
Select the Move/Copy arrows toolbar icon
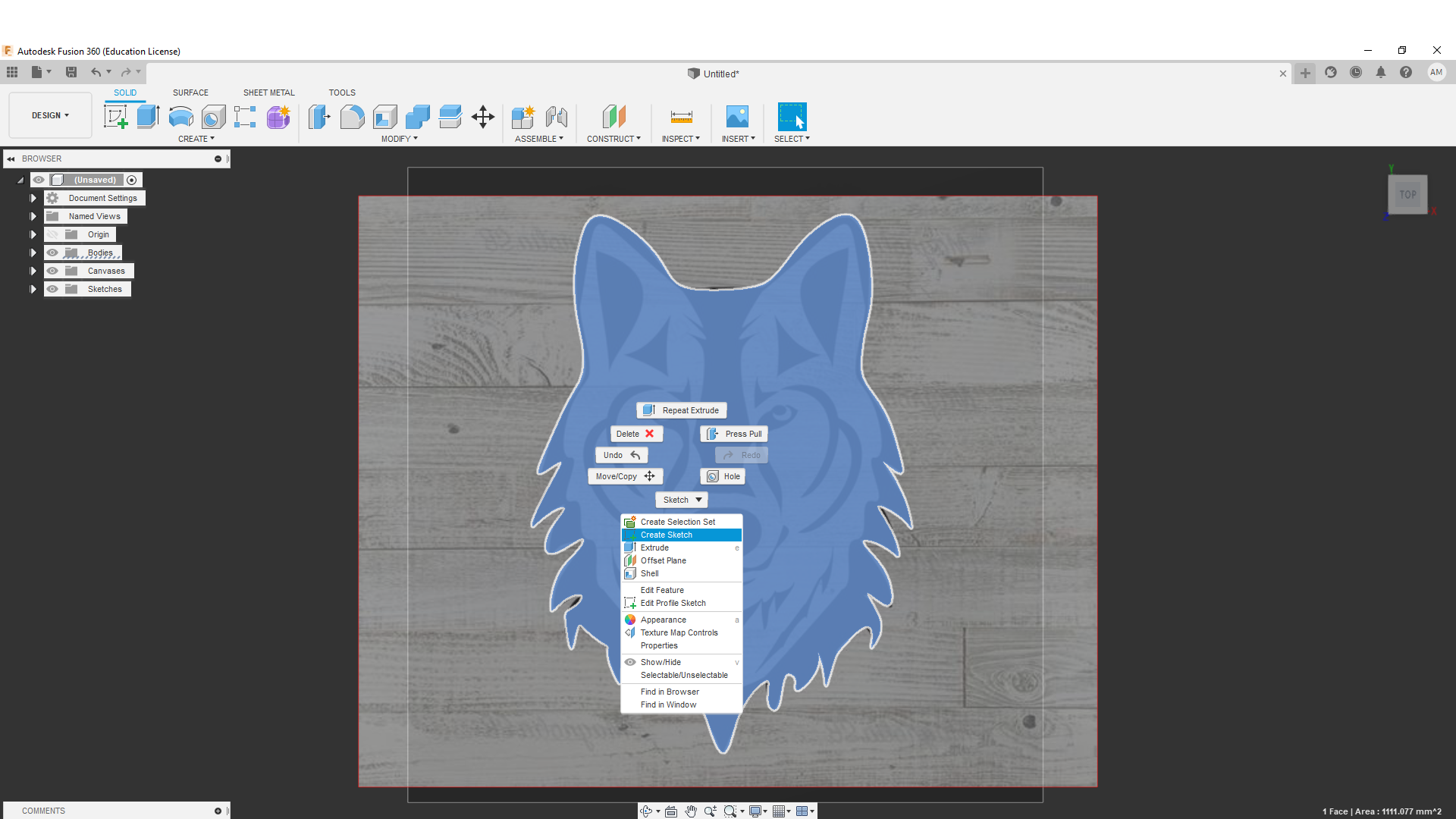pos(482,117)
